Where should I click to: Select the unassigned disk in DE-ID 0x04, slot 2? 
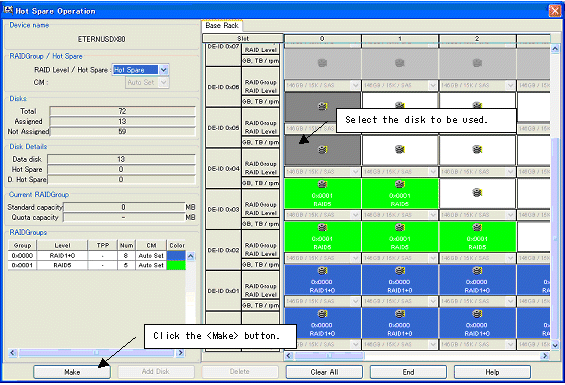point(477,150)
